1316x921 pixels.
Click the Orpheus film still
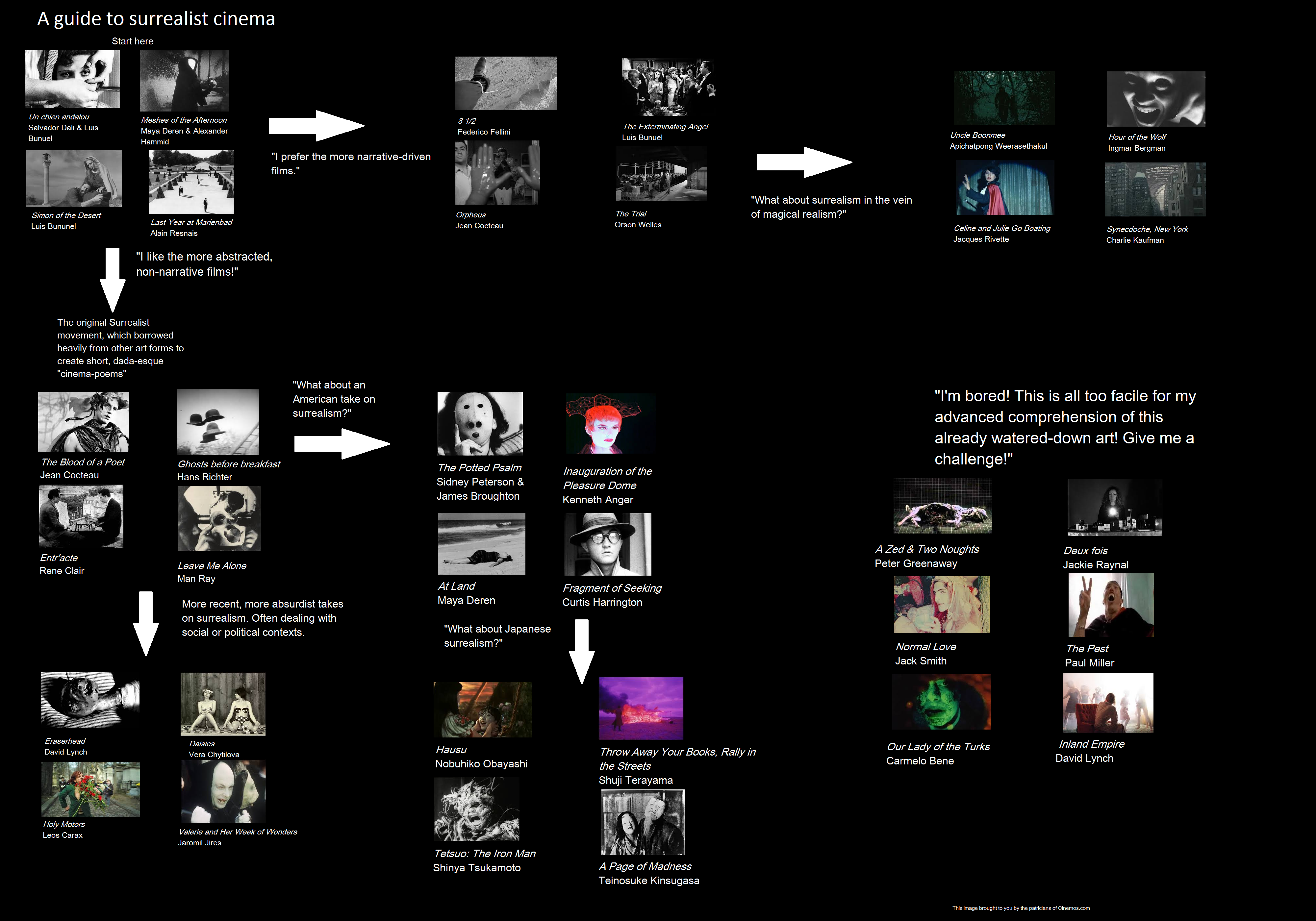pyautogui.click(x=497, y=173)
